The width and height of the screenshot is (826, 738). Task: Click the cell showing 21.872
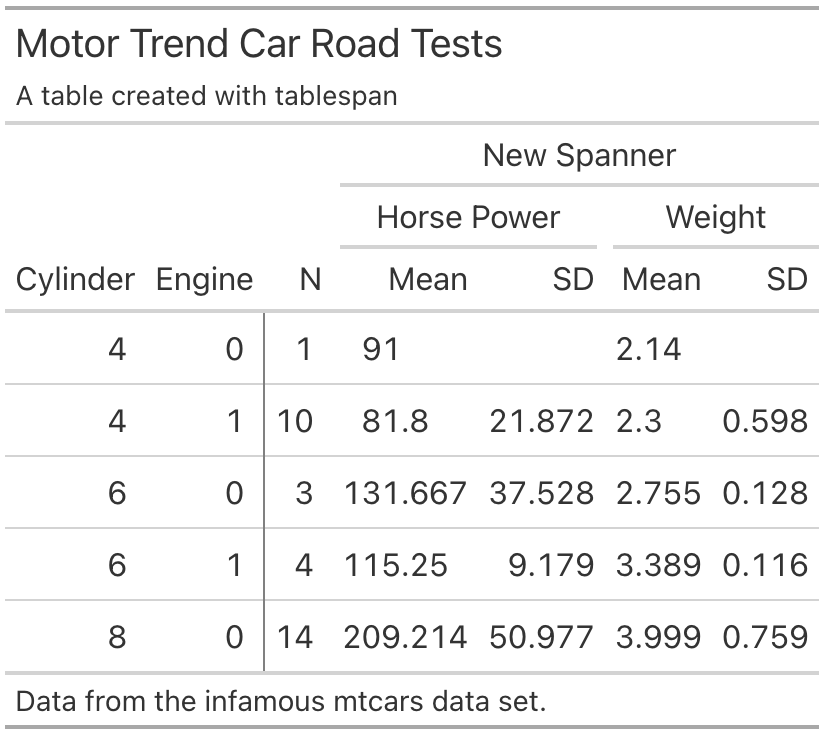[x=541, y=421]
